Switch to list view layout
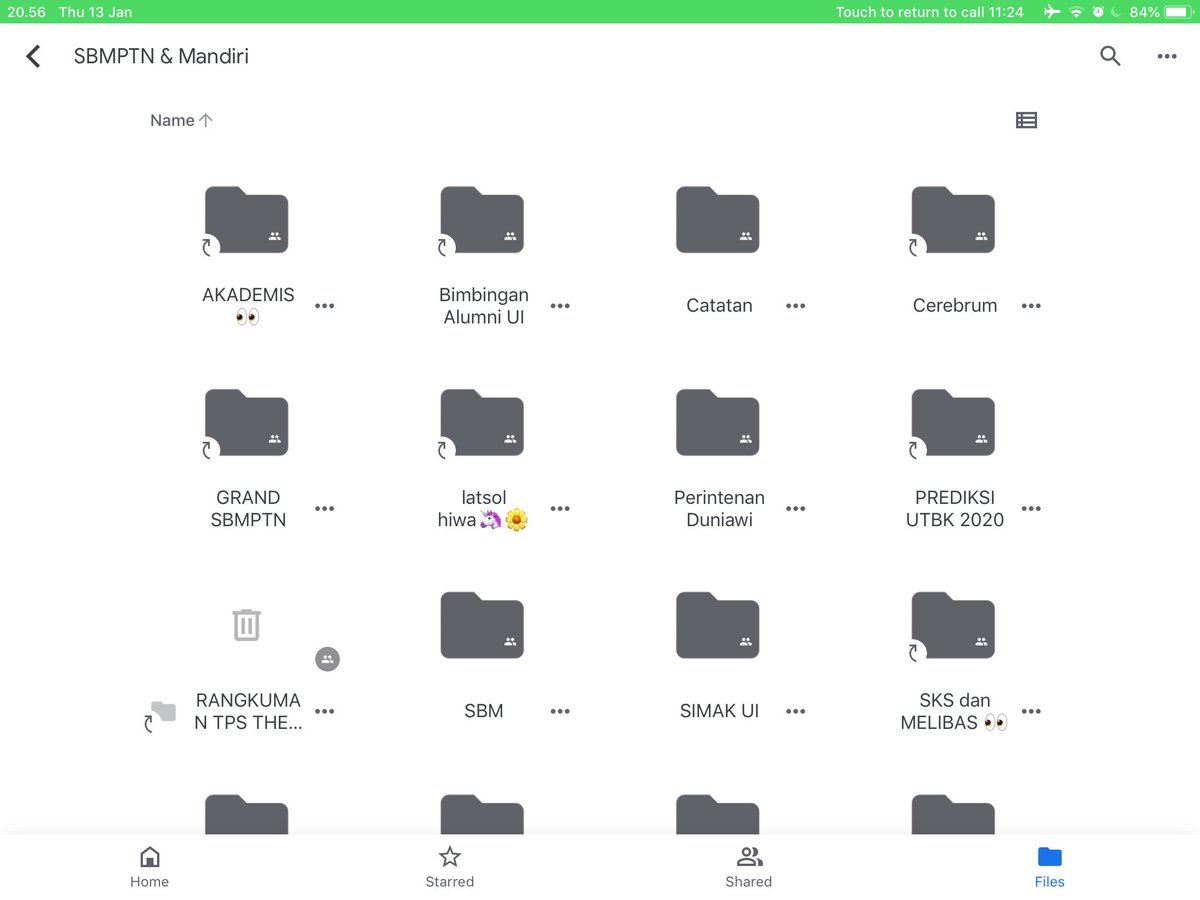1200x900 pixels. point(1026,120)
